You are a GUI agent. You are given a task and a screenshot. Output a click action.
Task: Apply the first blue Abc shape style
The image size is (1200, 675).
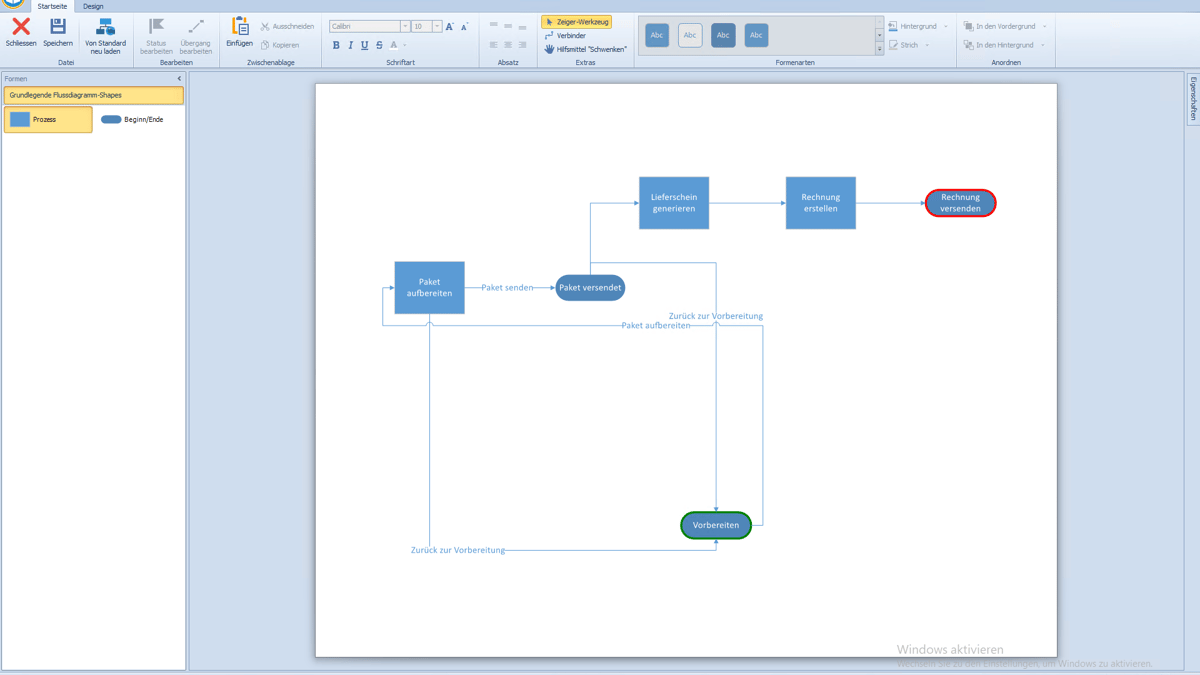tap(657, 36)
